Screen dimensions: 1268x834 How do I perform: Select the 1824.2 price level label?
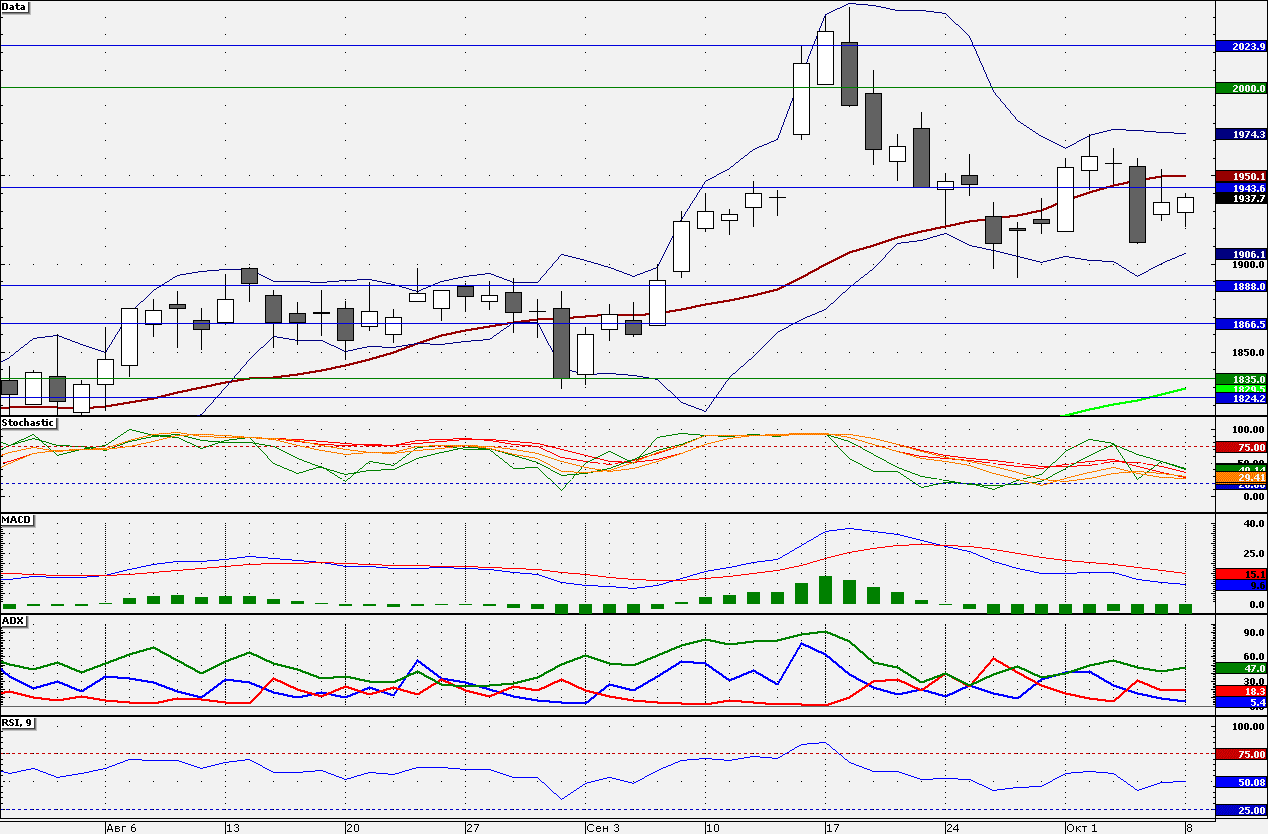(x=1241, y=398)
